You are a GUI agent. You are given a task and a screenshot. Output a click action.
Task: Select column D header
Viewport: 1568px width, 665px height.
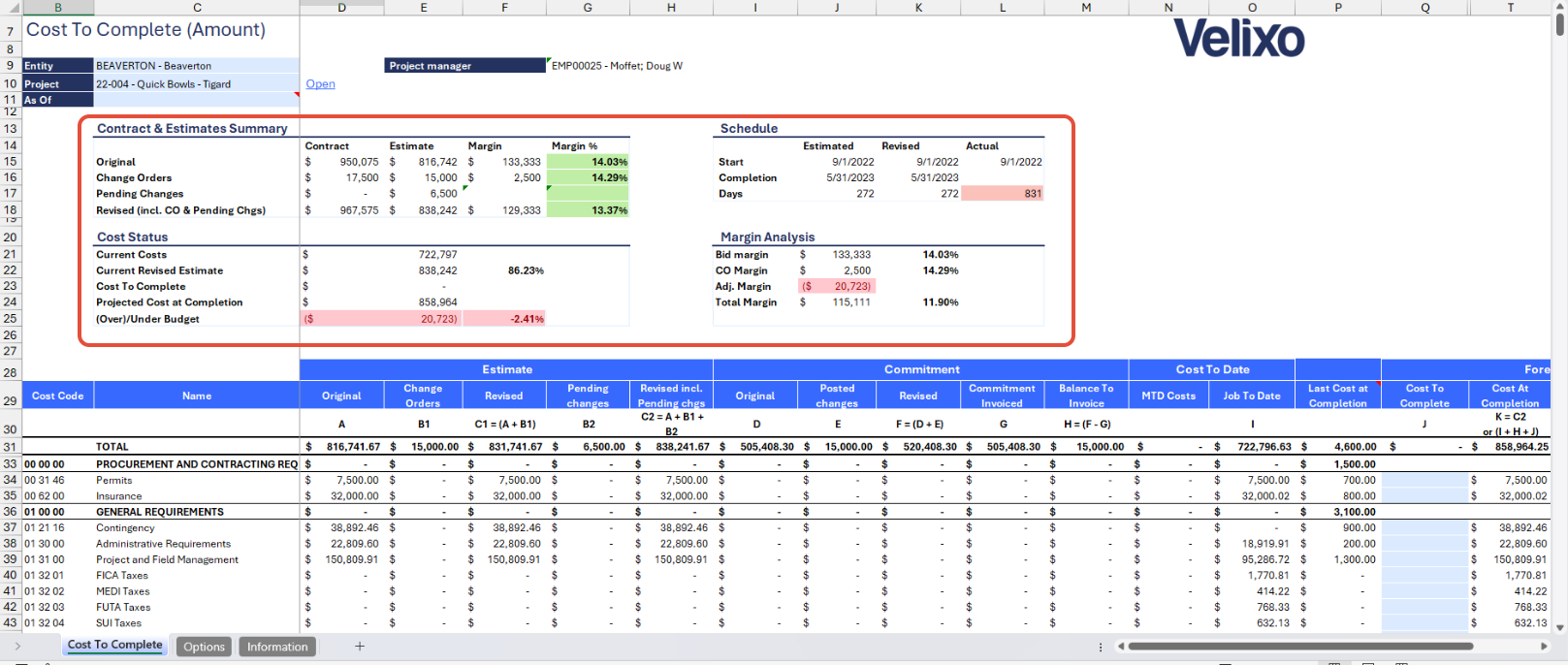point(341,7)
